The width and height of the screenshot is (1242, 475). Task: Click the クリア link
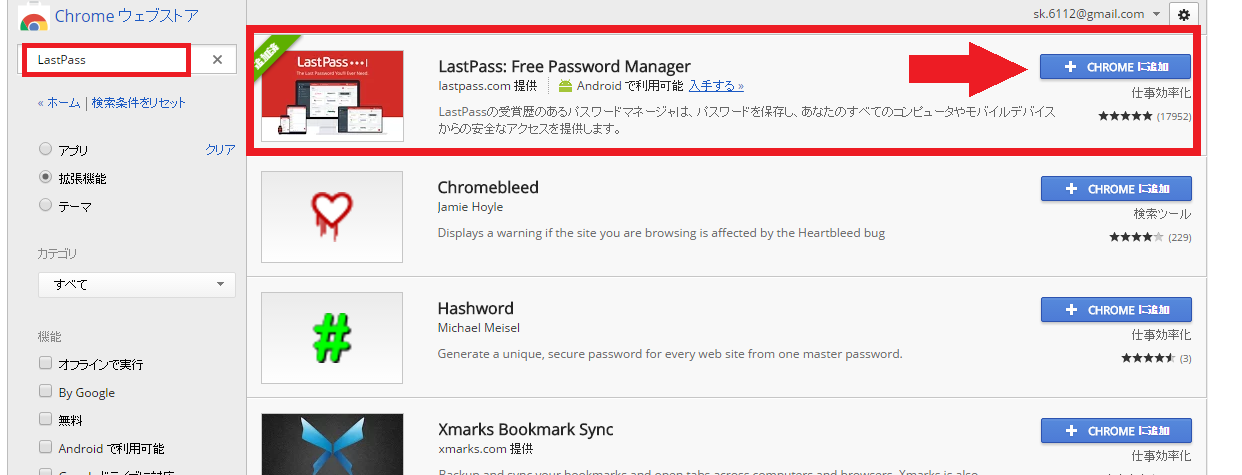pyautogui.click(x=220, y=150)
